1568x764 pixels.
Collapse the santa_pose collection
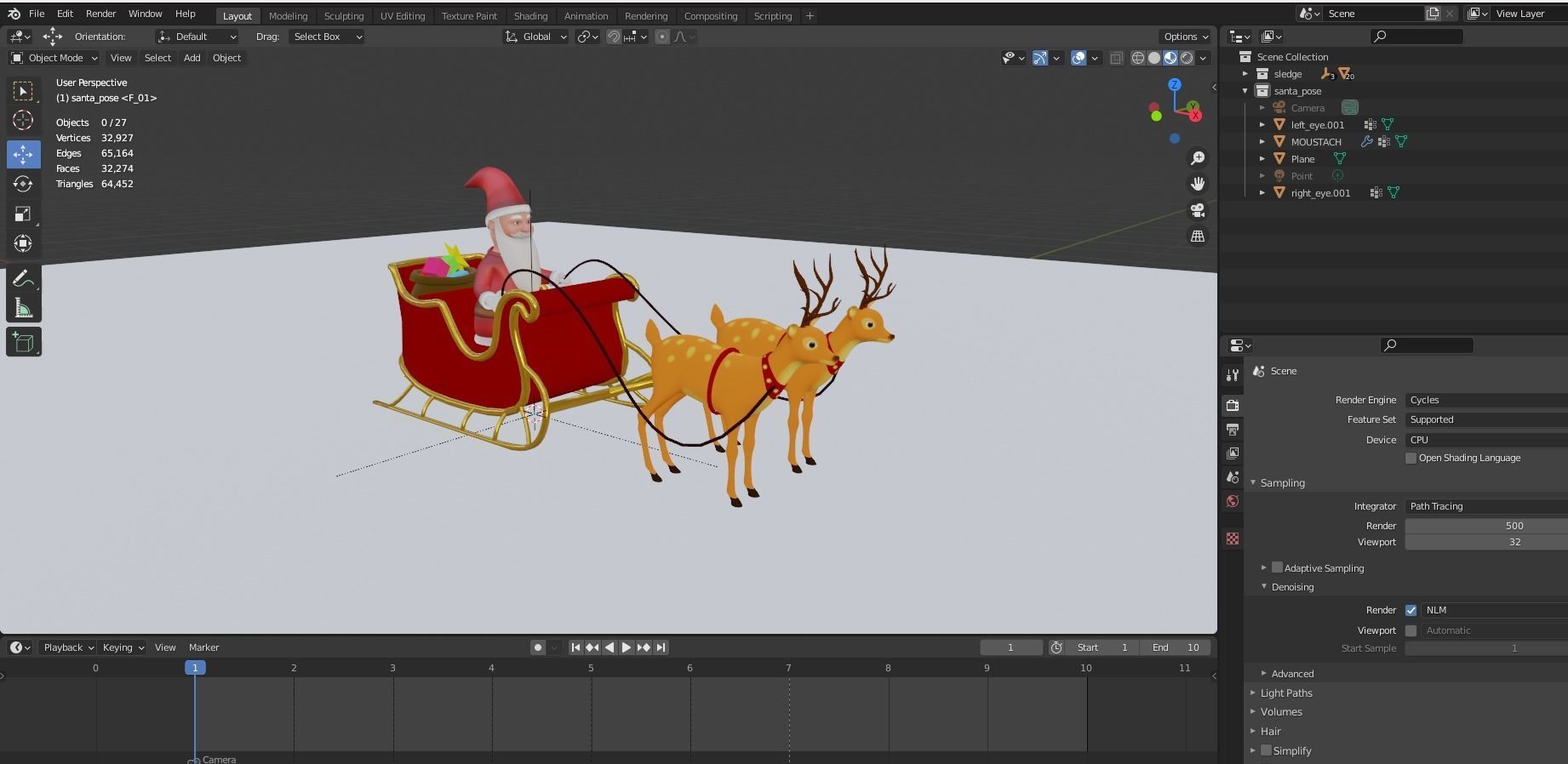click(1245, 91)
